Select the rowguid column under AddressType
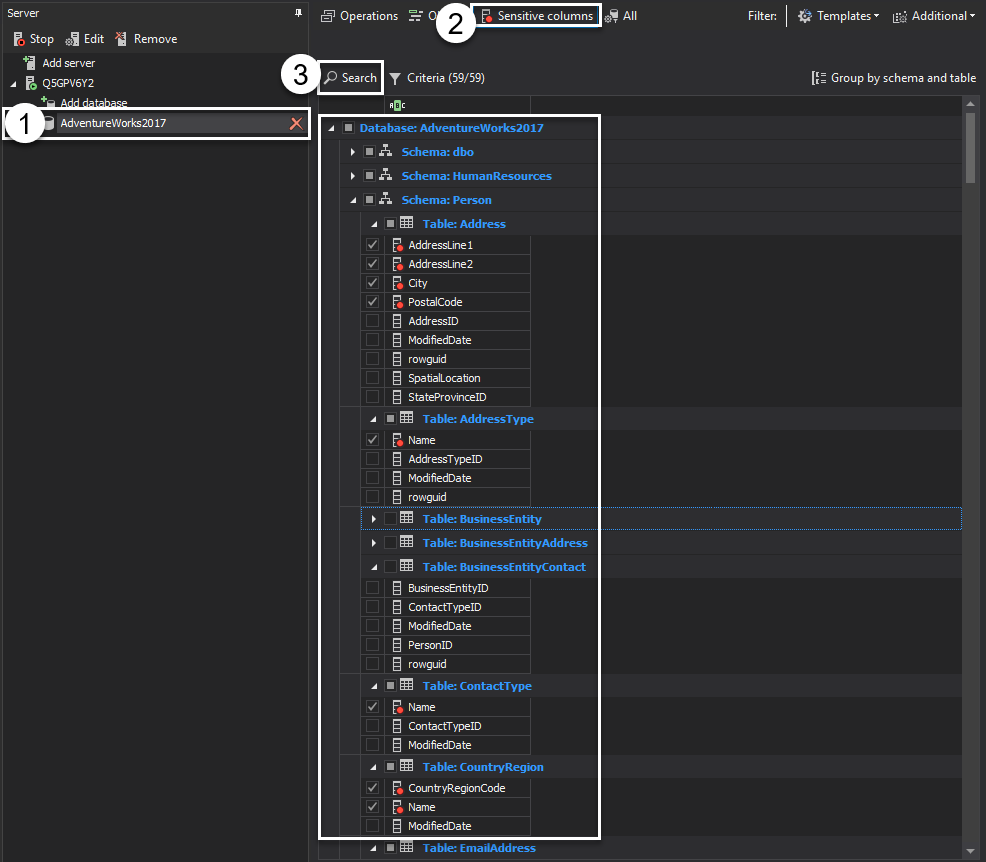Viewport: 986px width, 862px height. pyautogui.click(x=427, y=497)
